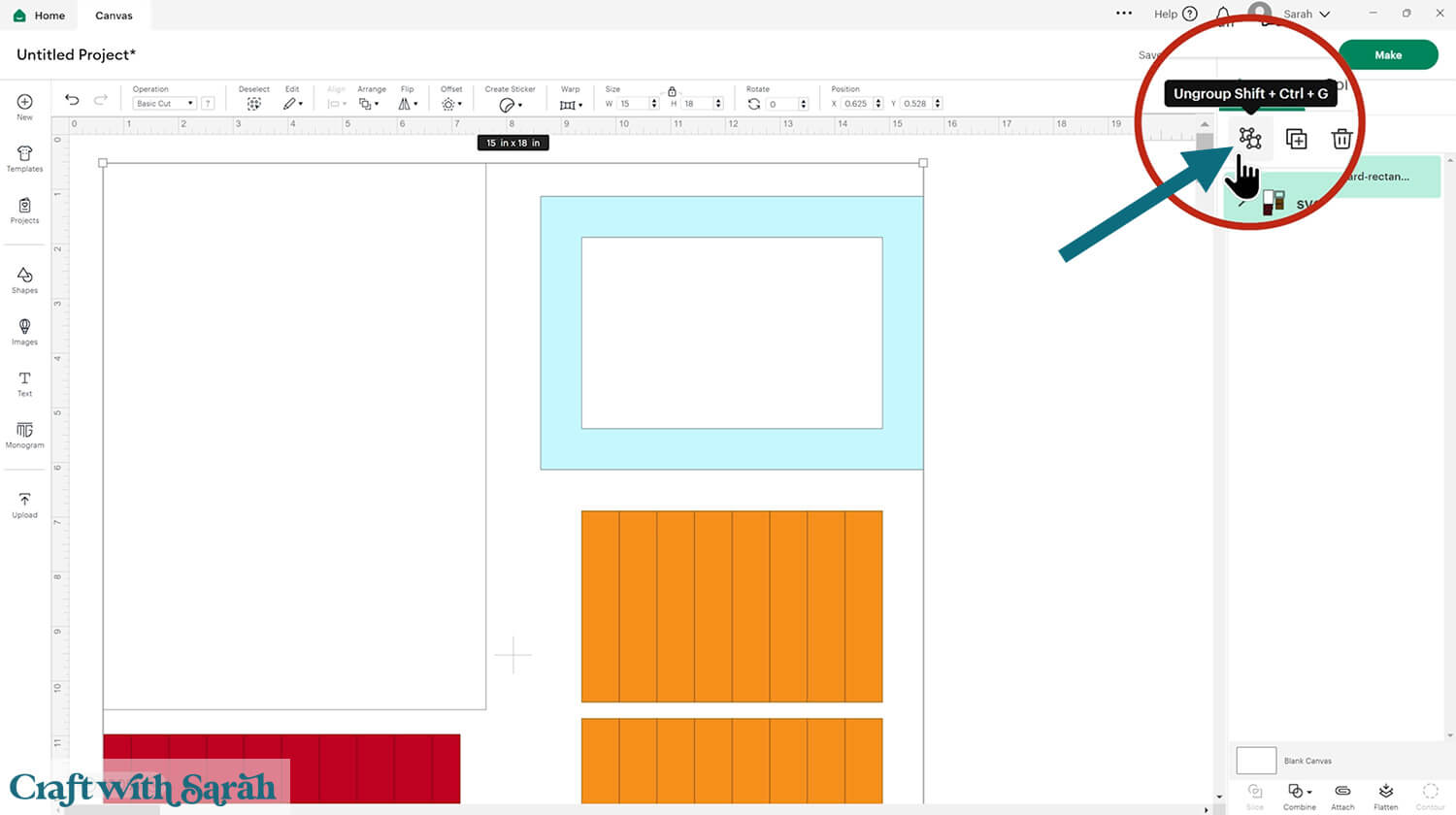Open the Templates panel

24,159
